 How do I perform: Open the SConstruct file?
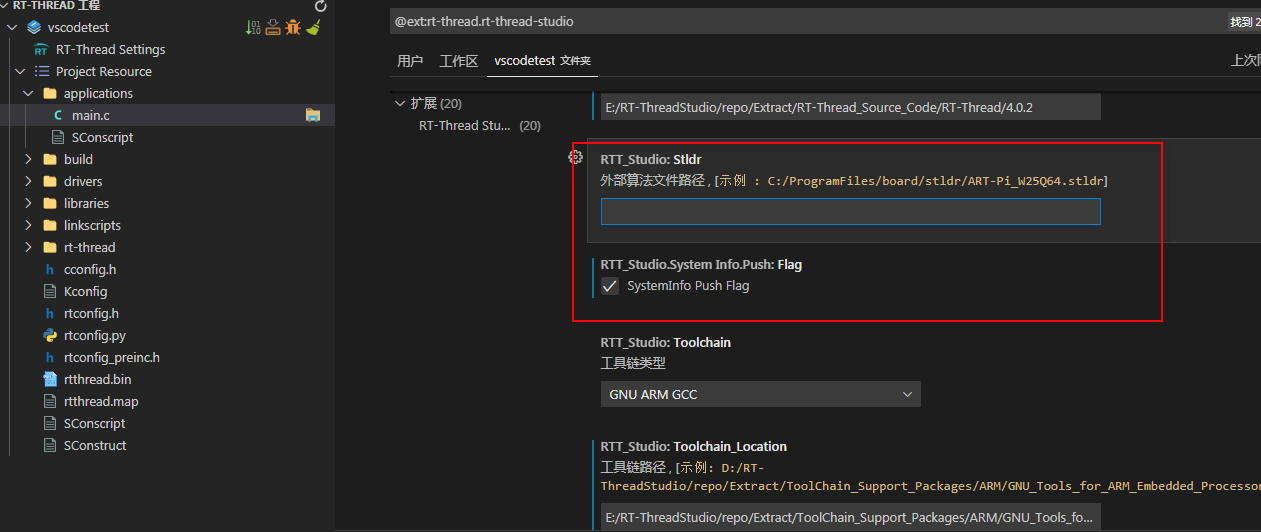(x=95, y=446)
